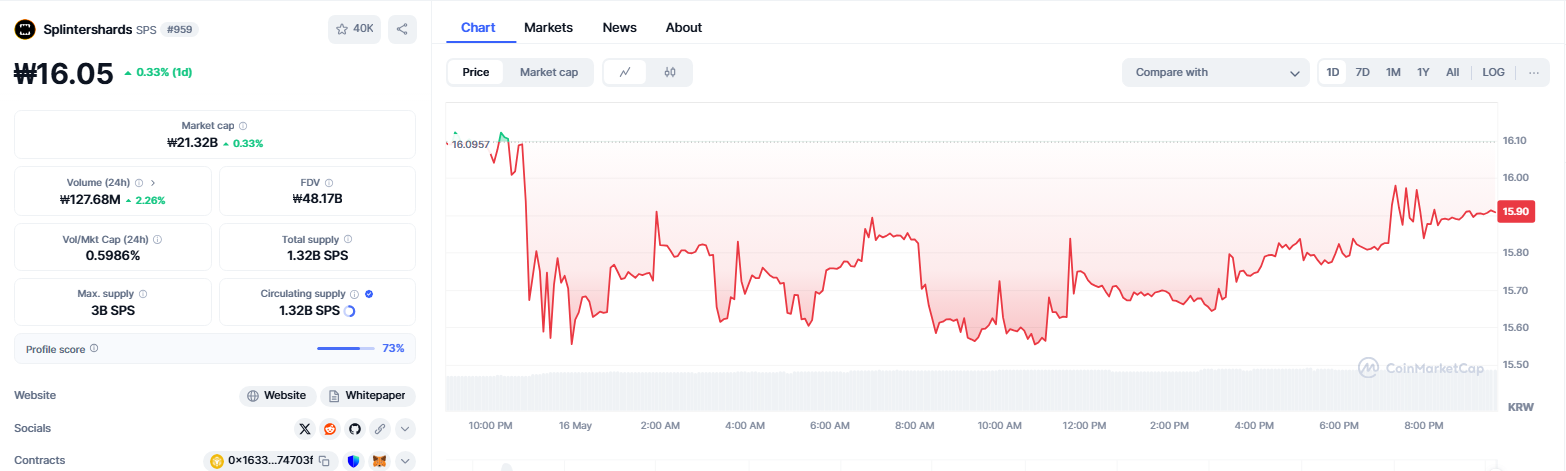The image size is (1566, 471).
Task: Select the All time range
Action: (x=1453, y=72)
